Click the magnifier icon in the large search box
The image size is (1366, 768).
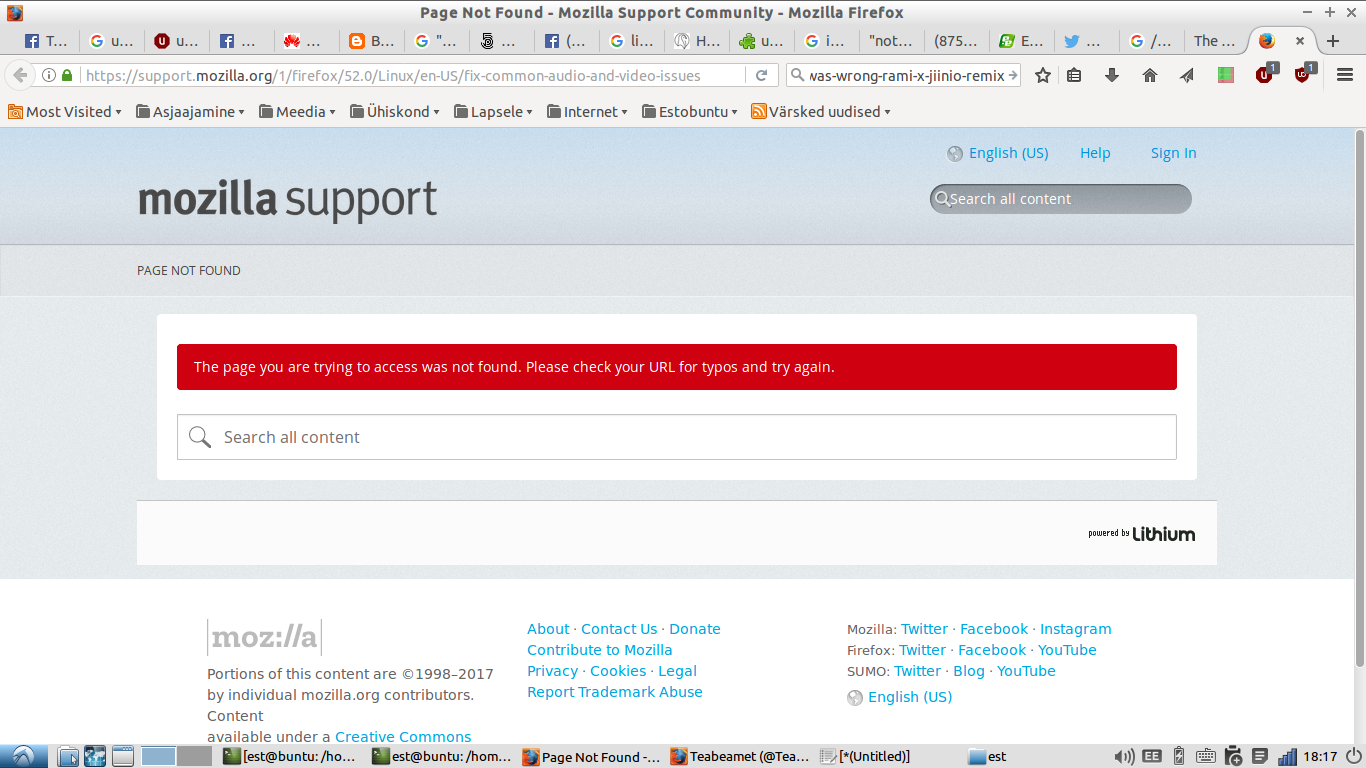point(200,437)
